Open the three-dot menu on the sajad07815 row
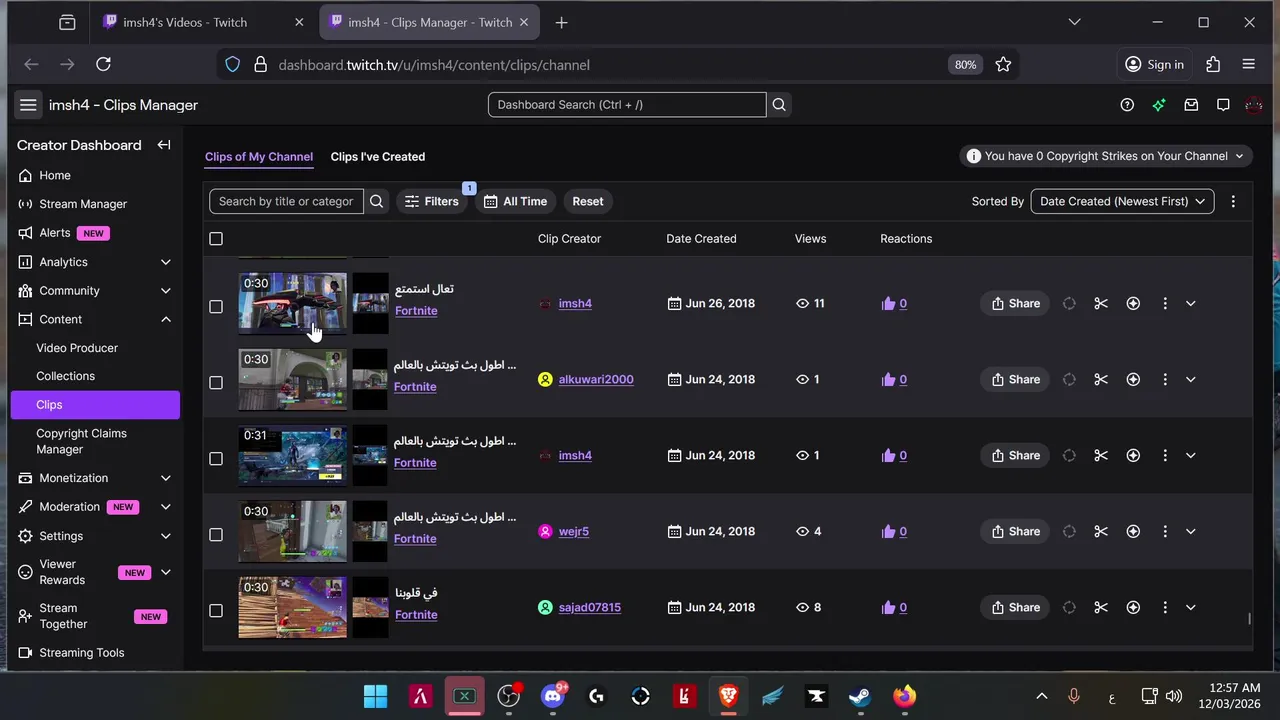Screen dimensions: 1280x720 point(1165,607)
